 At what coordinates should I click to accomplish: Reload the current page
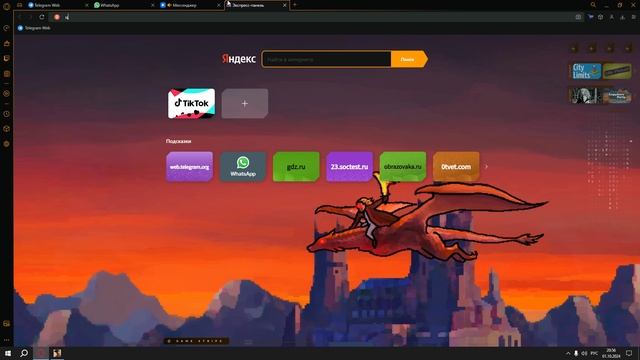pyautogui.click(x=42, y=17)
